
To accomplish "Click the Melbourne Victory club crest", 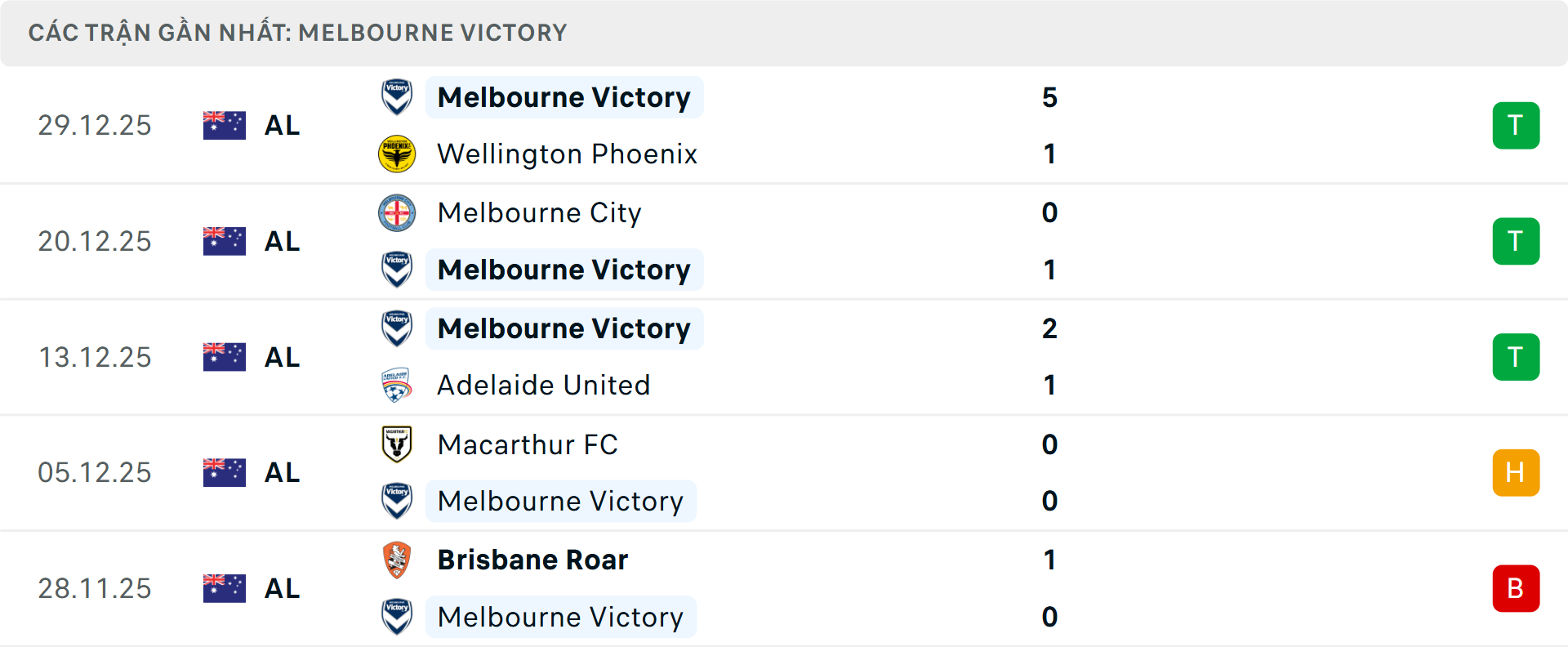I will coord(397,97).
